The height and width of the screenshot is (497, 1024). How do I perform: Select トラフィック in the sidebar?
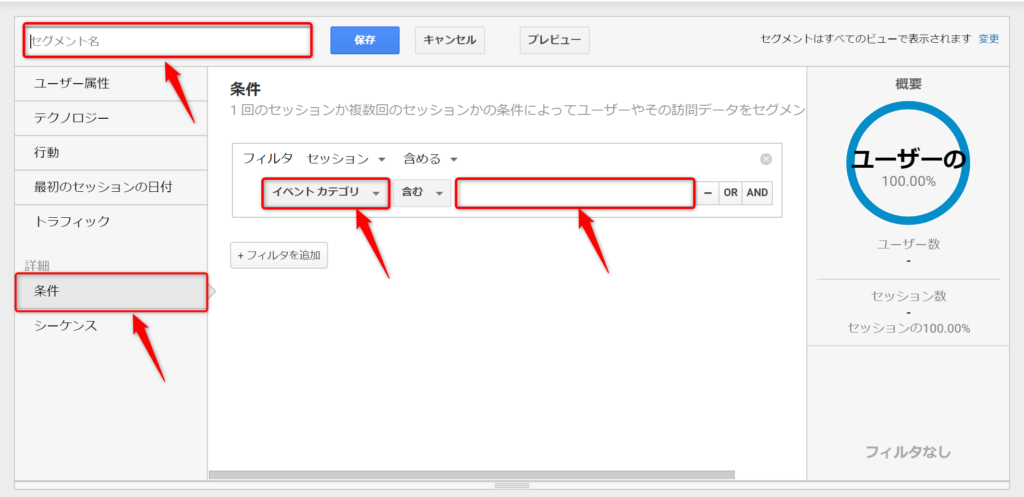[111, 222]
